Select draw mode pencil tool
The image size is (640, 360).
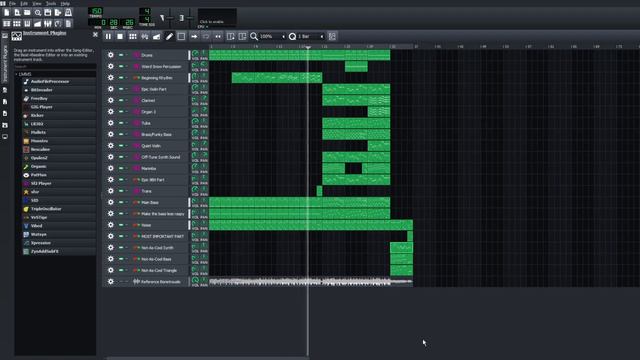tap(169, 36)
